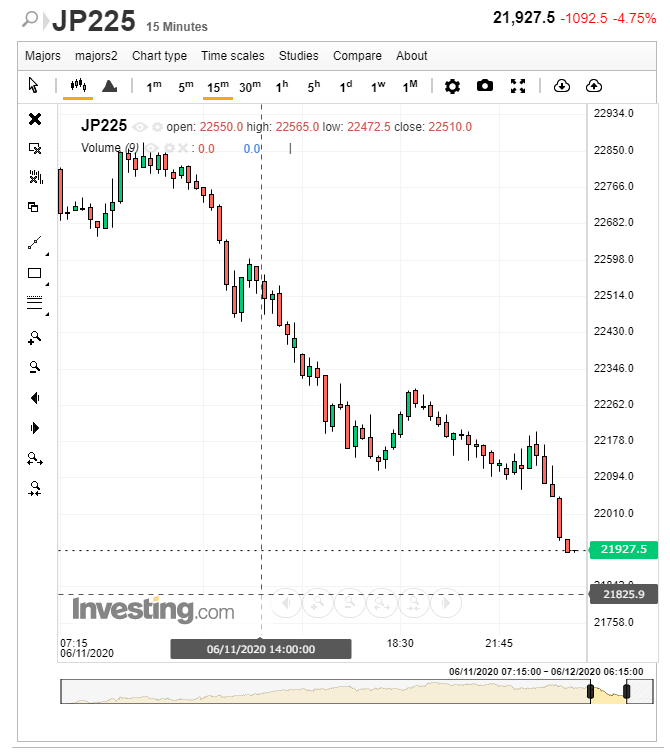The height and width of the screenshot is (753, 670).
Task: Open the Studies menu
Action: pos(298,56)
